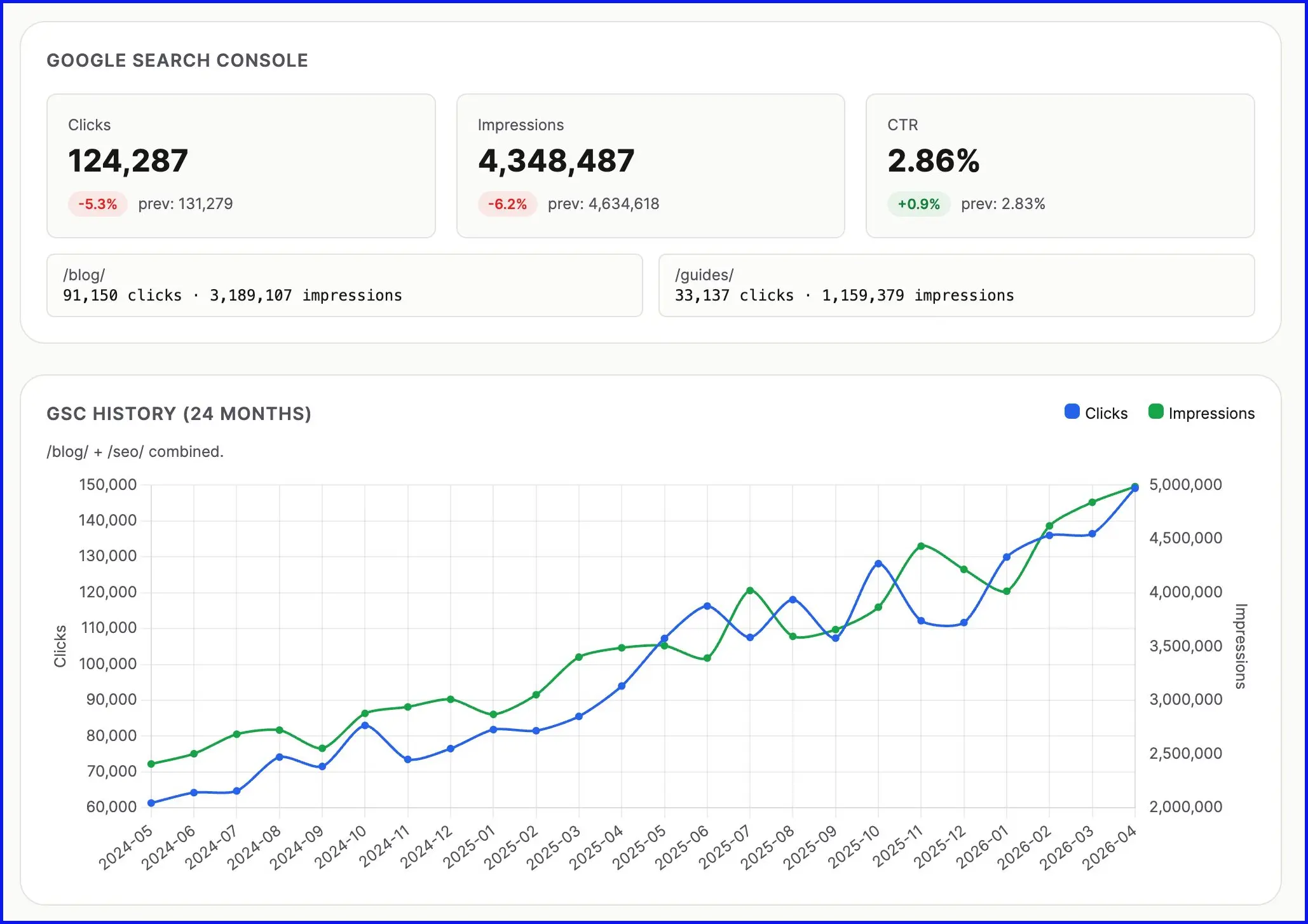Click the 2025-01 x-axis label
This screenshot has height=924, width=1308.
pos(469,847)
